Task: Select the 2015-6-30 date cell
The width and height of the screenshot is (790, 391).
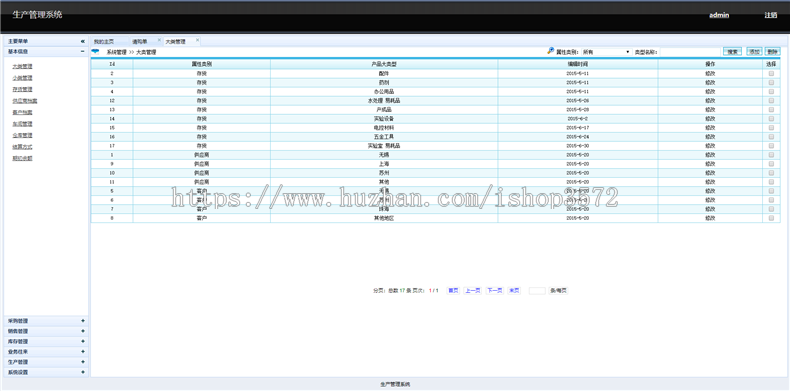Action: coord(577,146)
